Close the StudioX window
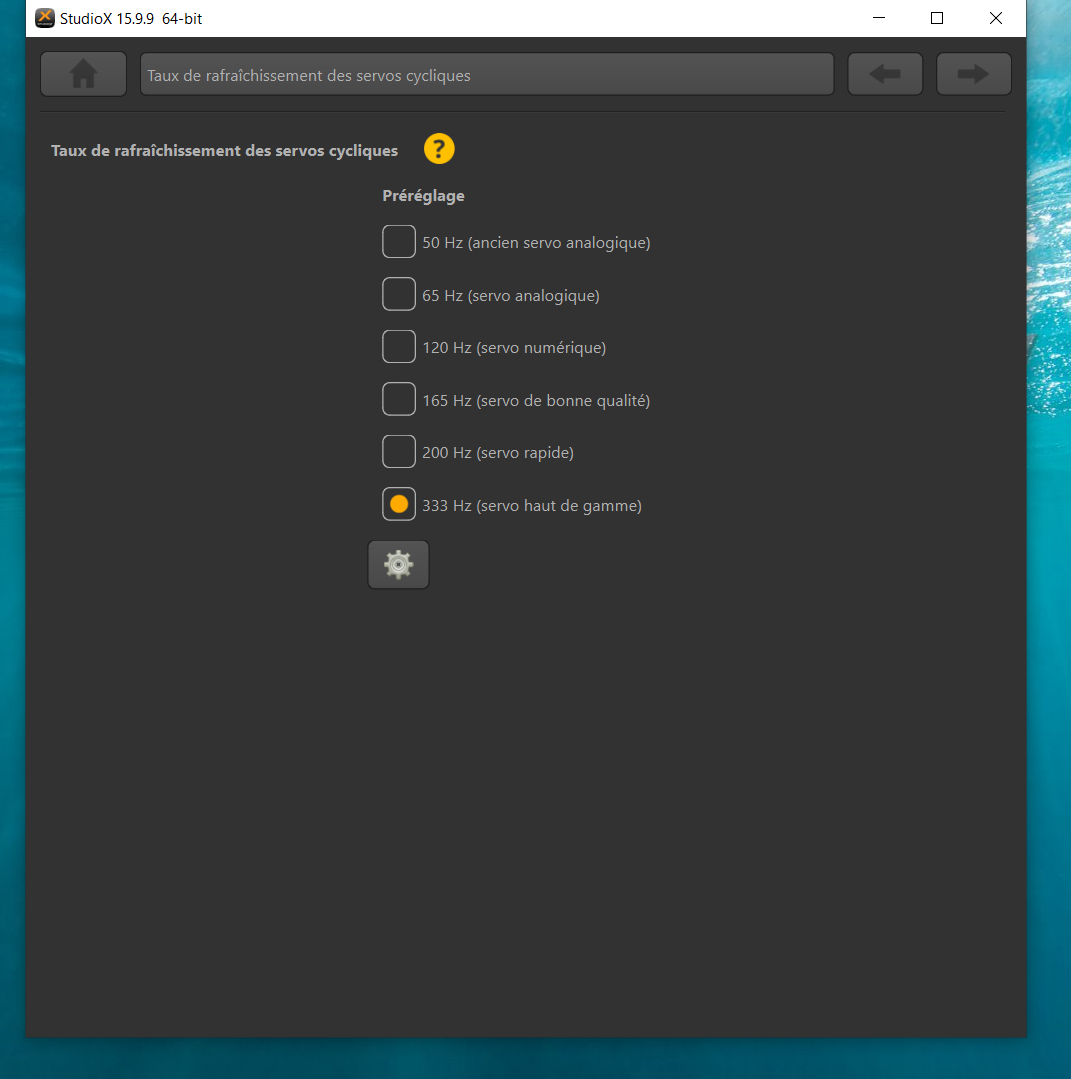 [x=995, y=18]
